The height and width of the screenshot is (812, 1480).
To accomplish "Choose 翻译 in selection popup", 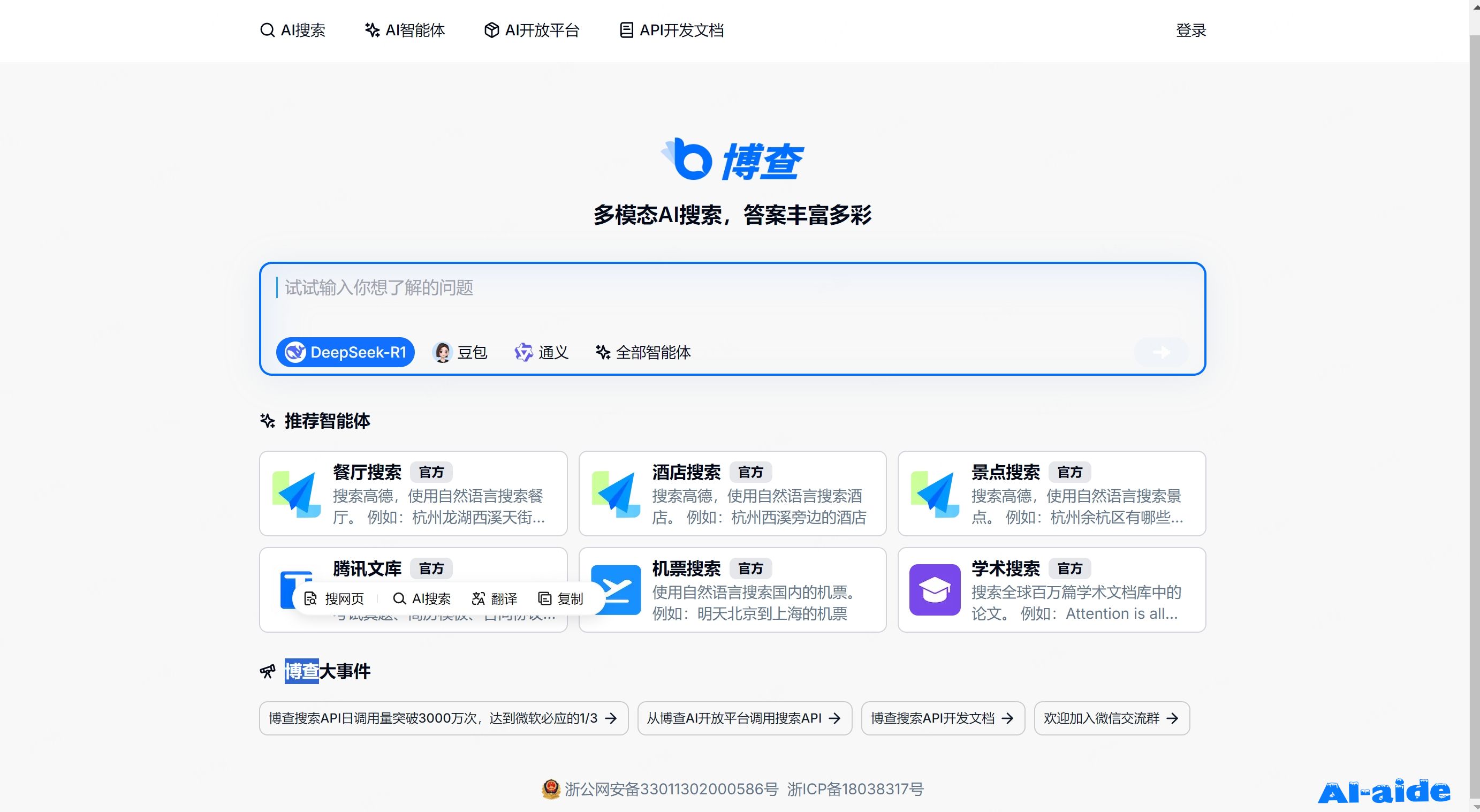I will (x=494, y=599).
